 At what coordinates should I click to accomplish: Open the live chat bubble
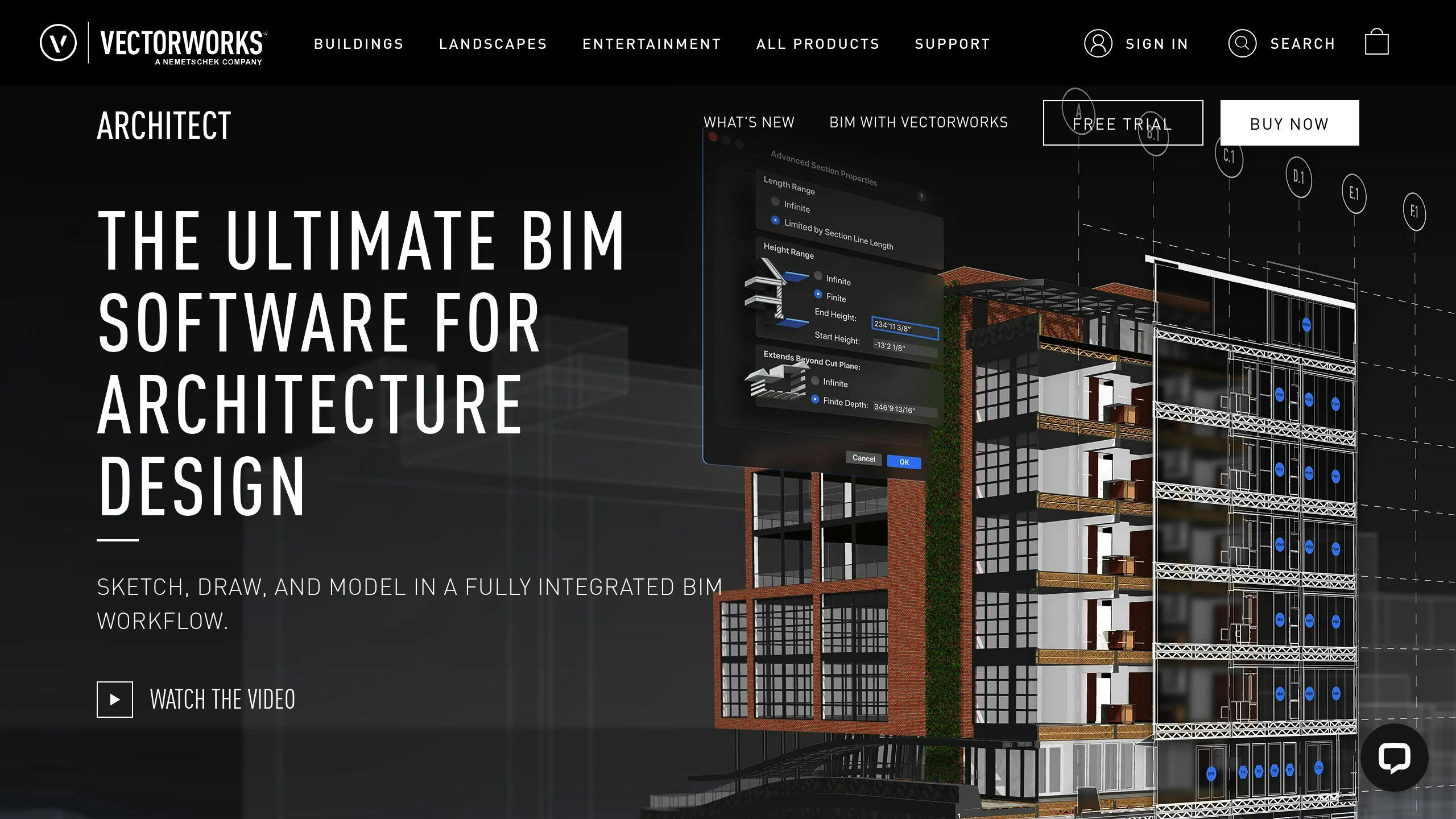point(1395,758)
